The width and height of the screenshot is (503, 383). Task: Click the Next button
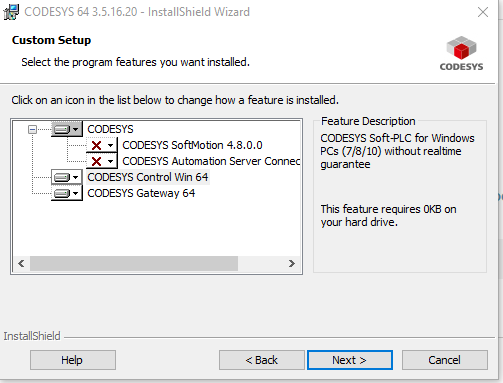pyautogui.click(x=350, y=360)
